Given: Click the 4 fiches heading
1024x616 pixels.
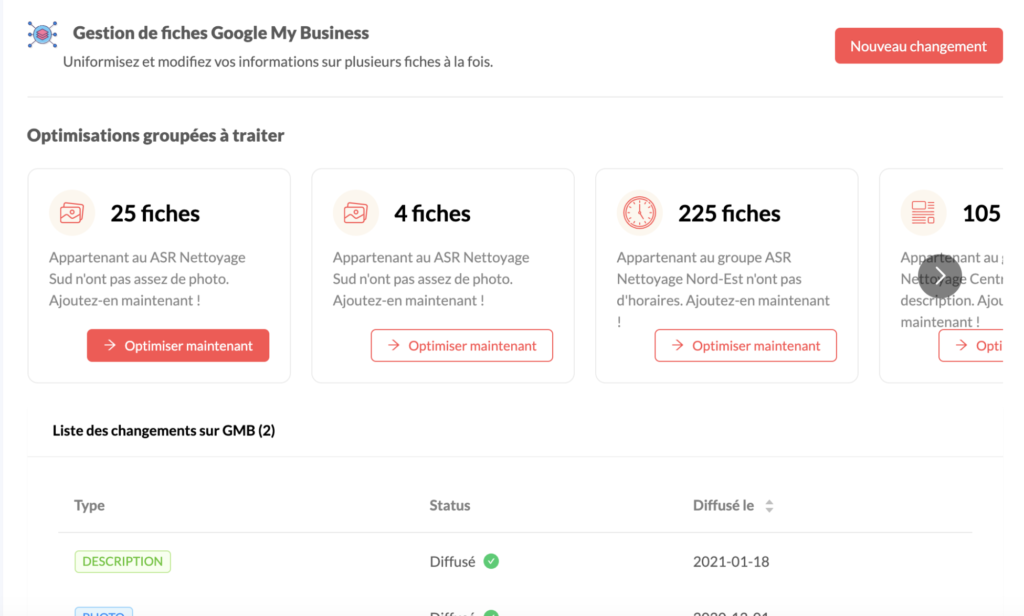Looking at the screenshot, I should pyautogui.click(x=432, y=214).
